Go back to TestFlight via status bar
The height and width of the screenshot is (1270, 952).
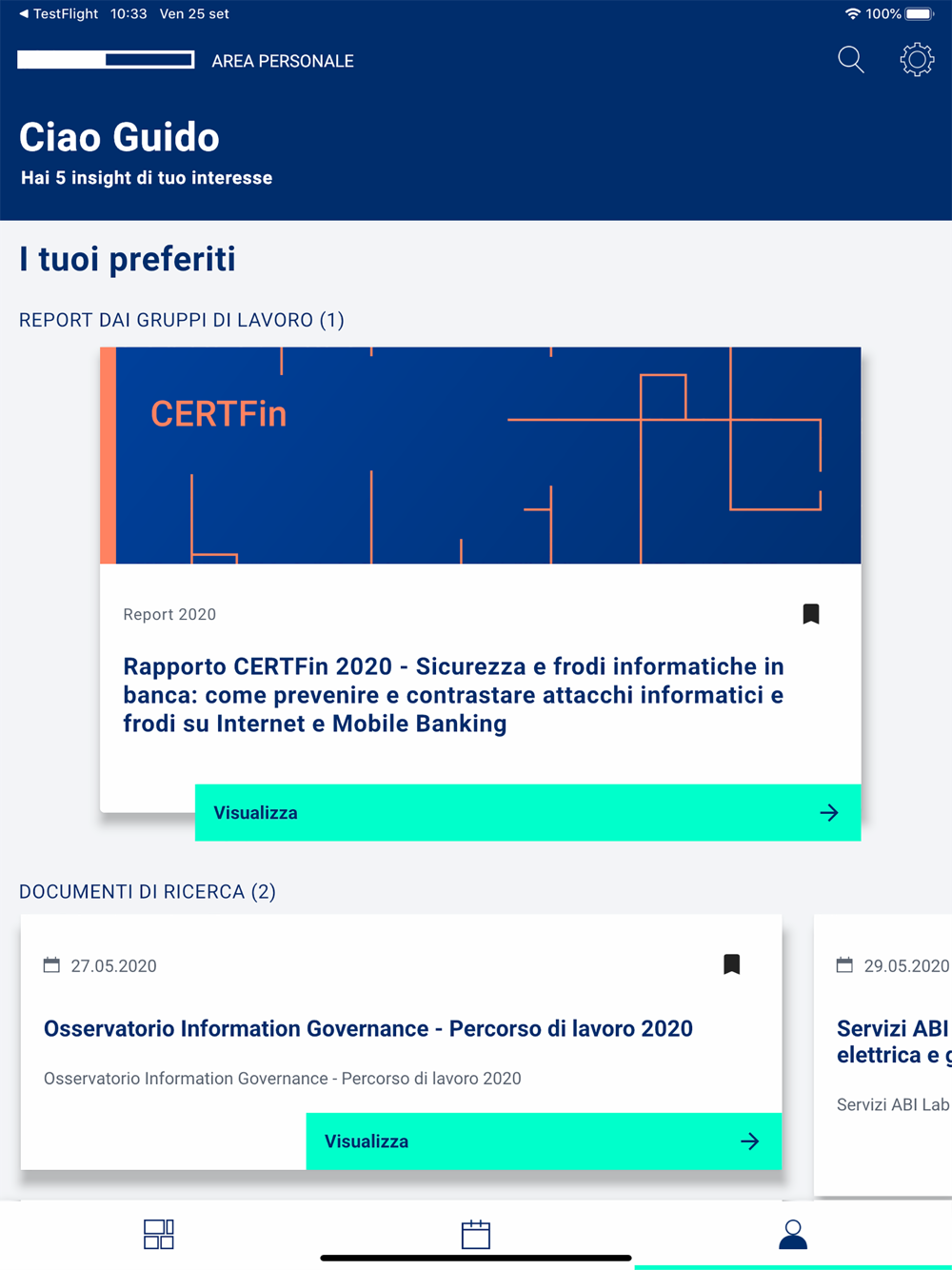pyautogui.click(x=58, y=13)
